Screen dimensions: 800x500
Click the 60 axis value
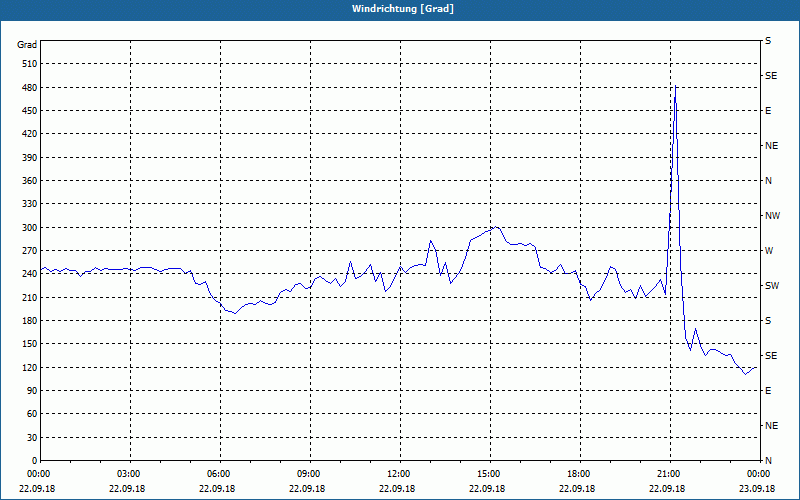coord(32,414)
